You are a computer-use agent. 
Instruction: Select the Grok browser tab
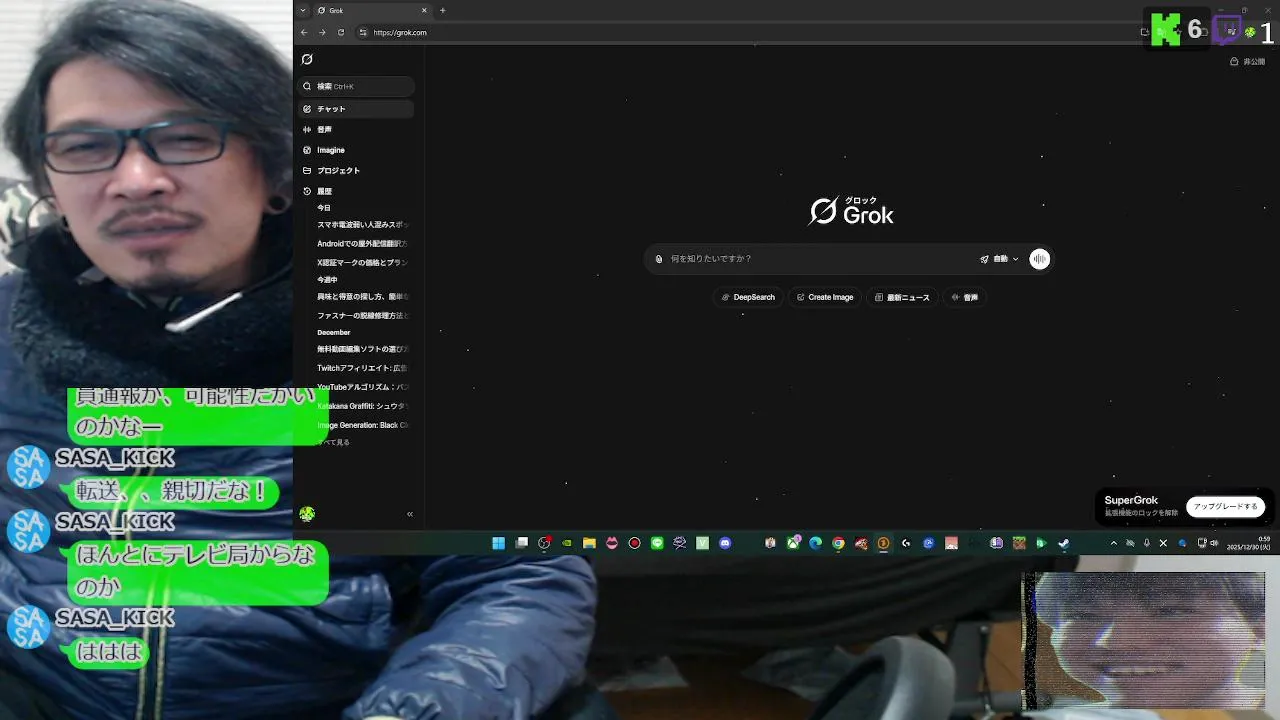(x=372, y=10)
